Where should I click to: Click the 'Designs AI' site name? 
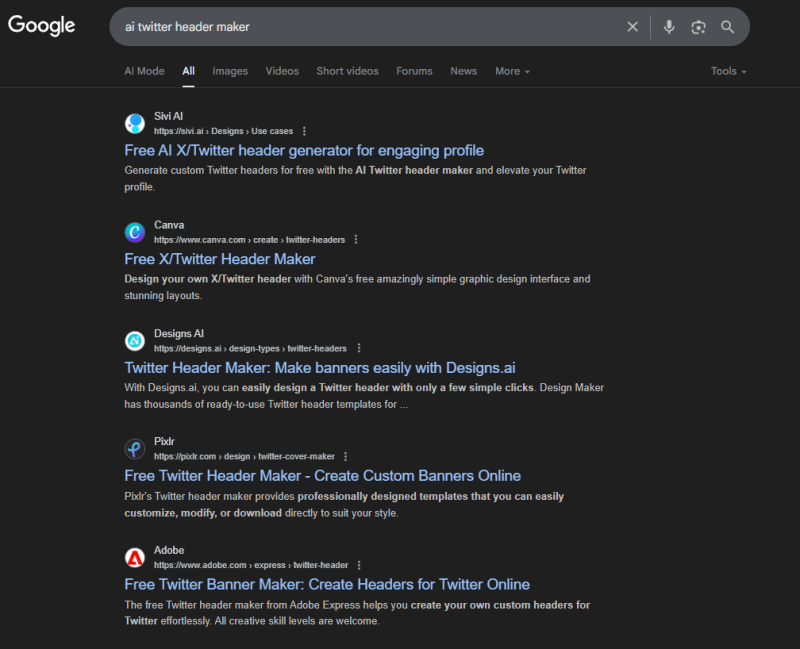pyautogui.click(x=179, y=334)
